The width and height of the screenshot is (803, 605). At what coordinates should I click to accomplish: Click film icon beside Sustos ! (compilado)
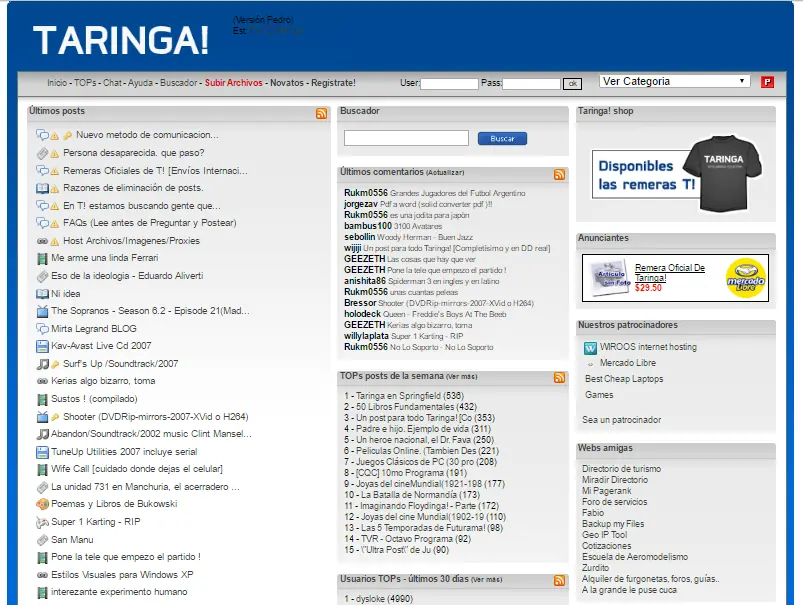[x=42, y=399]
